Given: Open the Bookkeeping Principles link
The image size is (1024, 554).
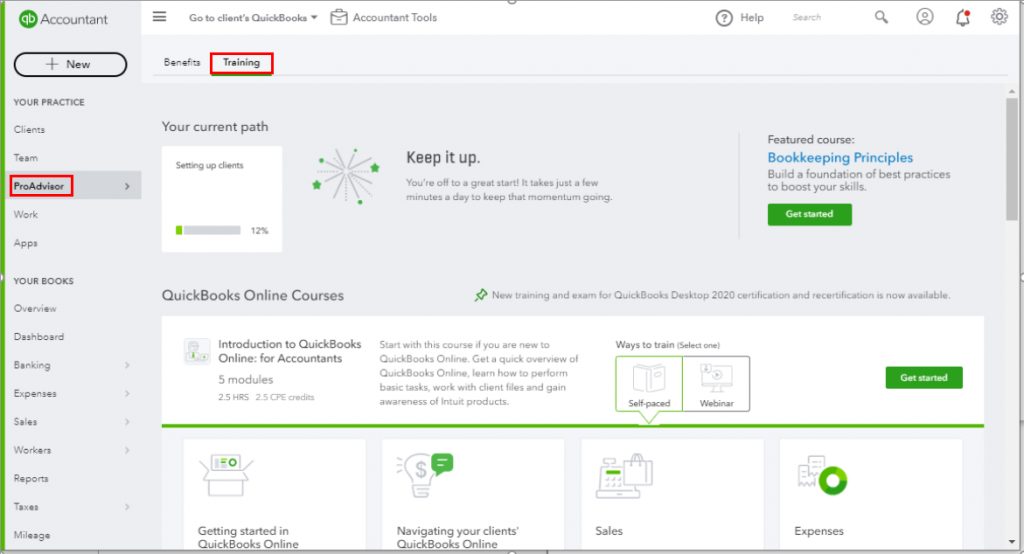Looking at the screenshot, I should [840, 157].
